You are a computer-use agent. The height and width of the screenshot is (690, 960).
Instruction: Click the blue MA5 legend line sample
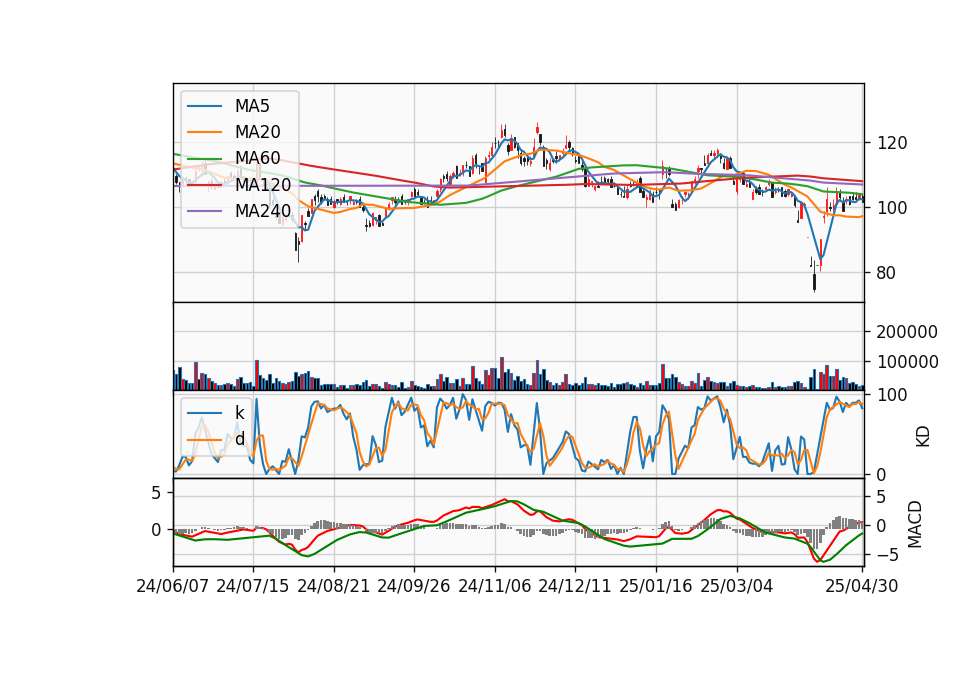click(204, 106)
